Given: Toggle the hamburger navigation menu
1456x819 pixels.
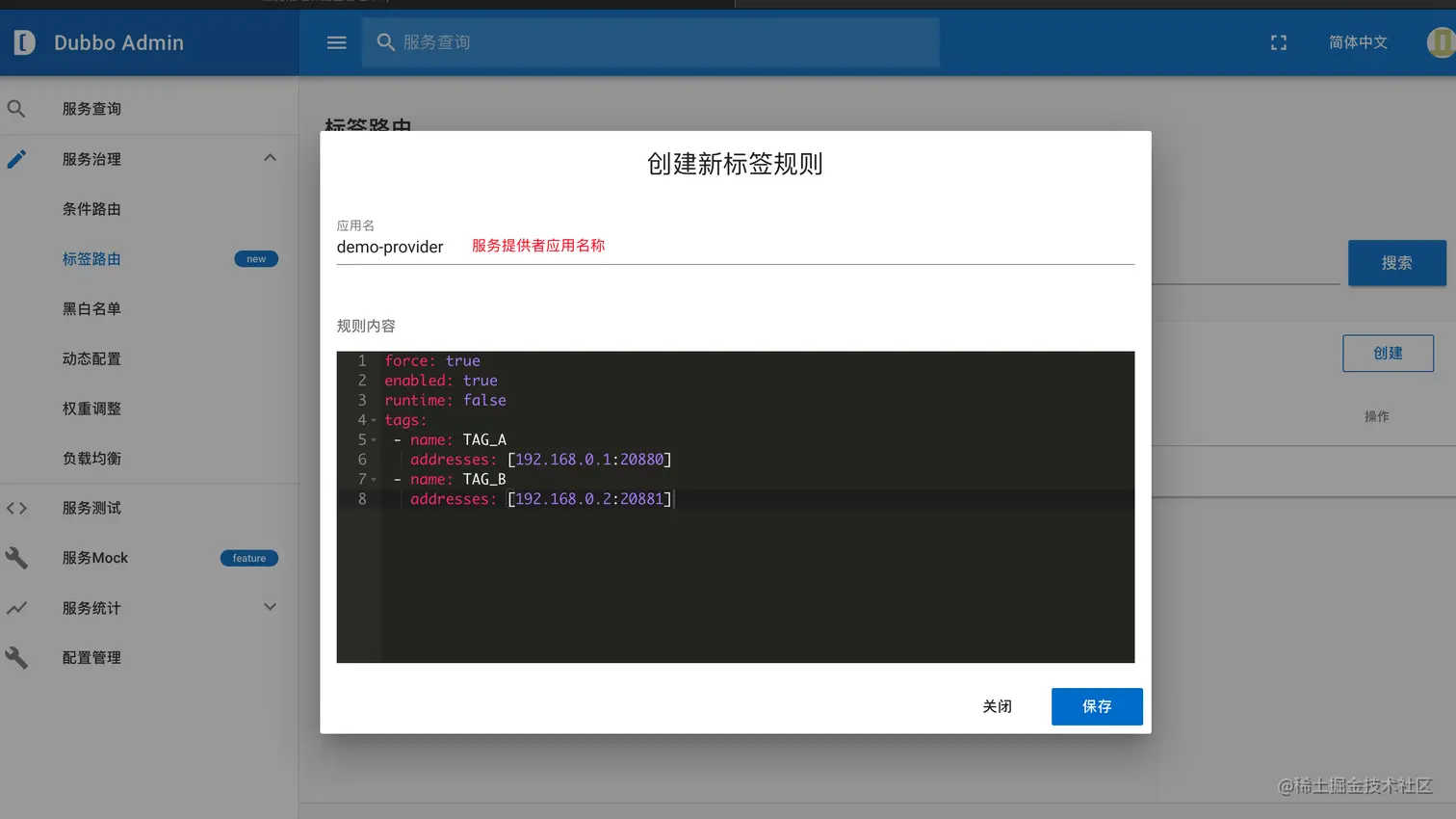Looking at the screenshot, I should [x=336, y=42].
